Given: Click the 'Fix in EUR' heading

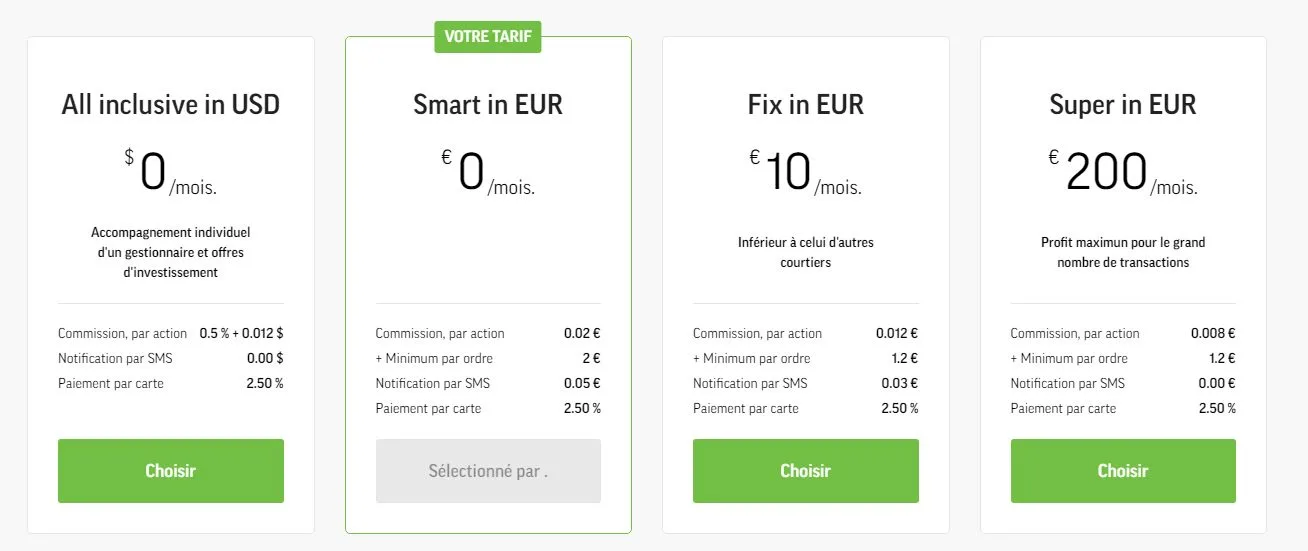Looking at the screenshot, I should [x=805, y=105].
